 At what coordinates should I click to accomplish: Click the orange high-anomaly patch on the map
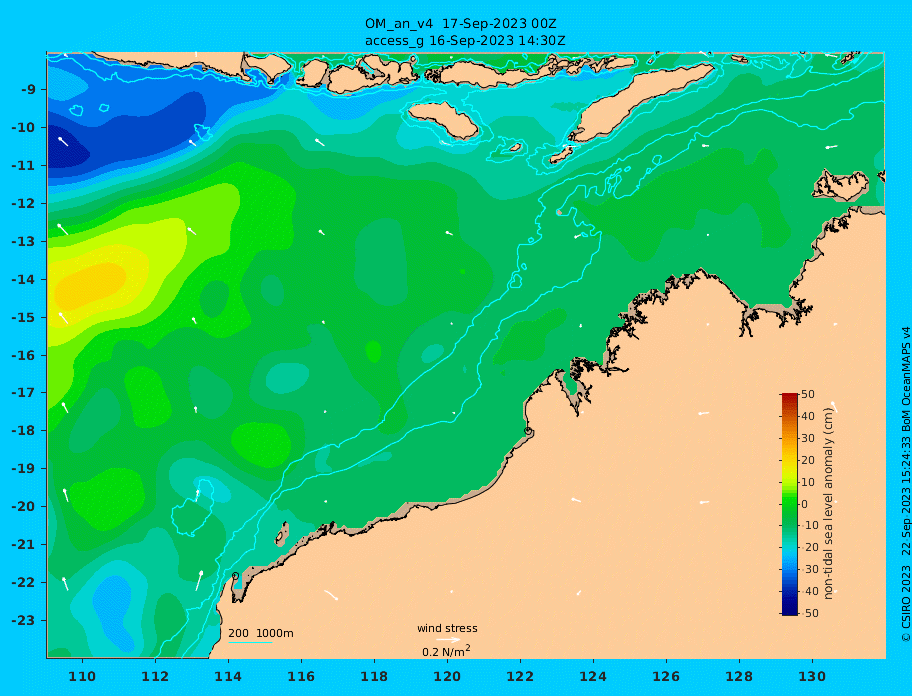coord(90,285)
